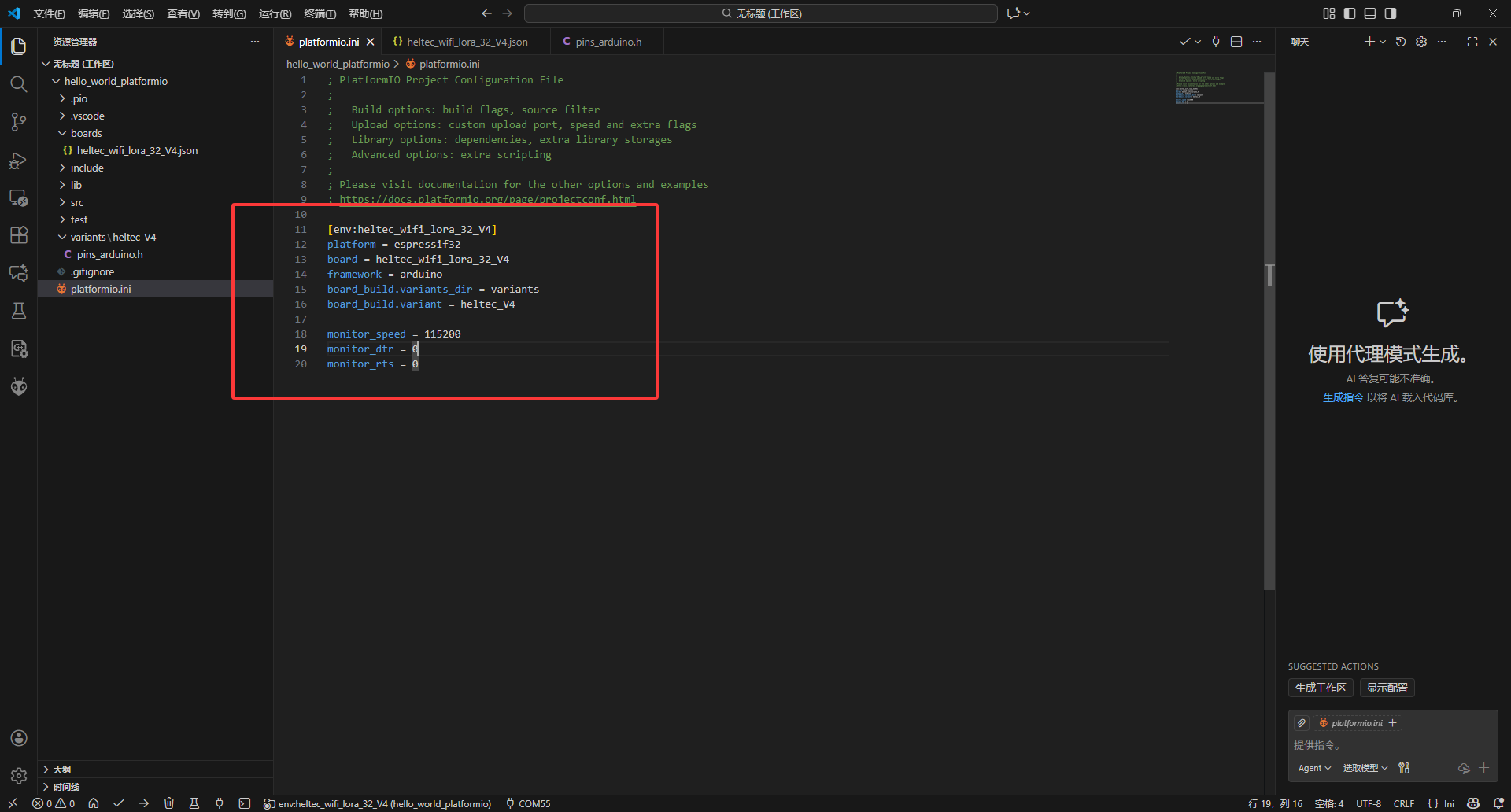
Task: Open Source Control view in activity bar
Action: (x=19, y=122)
